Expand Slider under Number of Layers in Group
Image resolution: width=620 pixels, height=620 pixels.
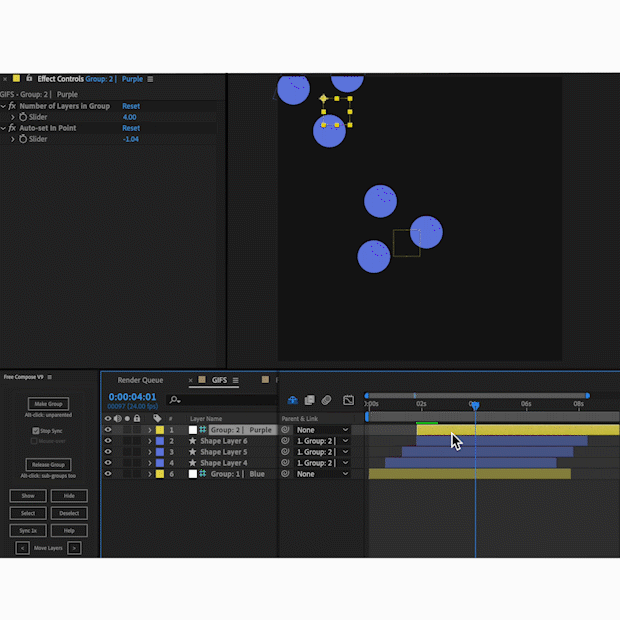(13, 117)
